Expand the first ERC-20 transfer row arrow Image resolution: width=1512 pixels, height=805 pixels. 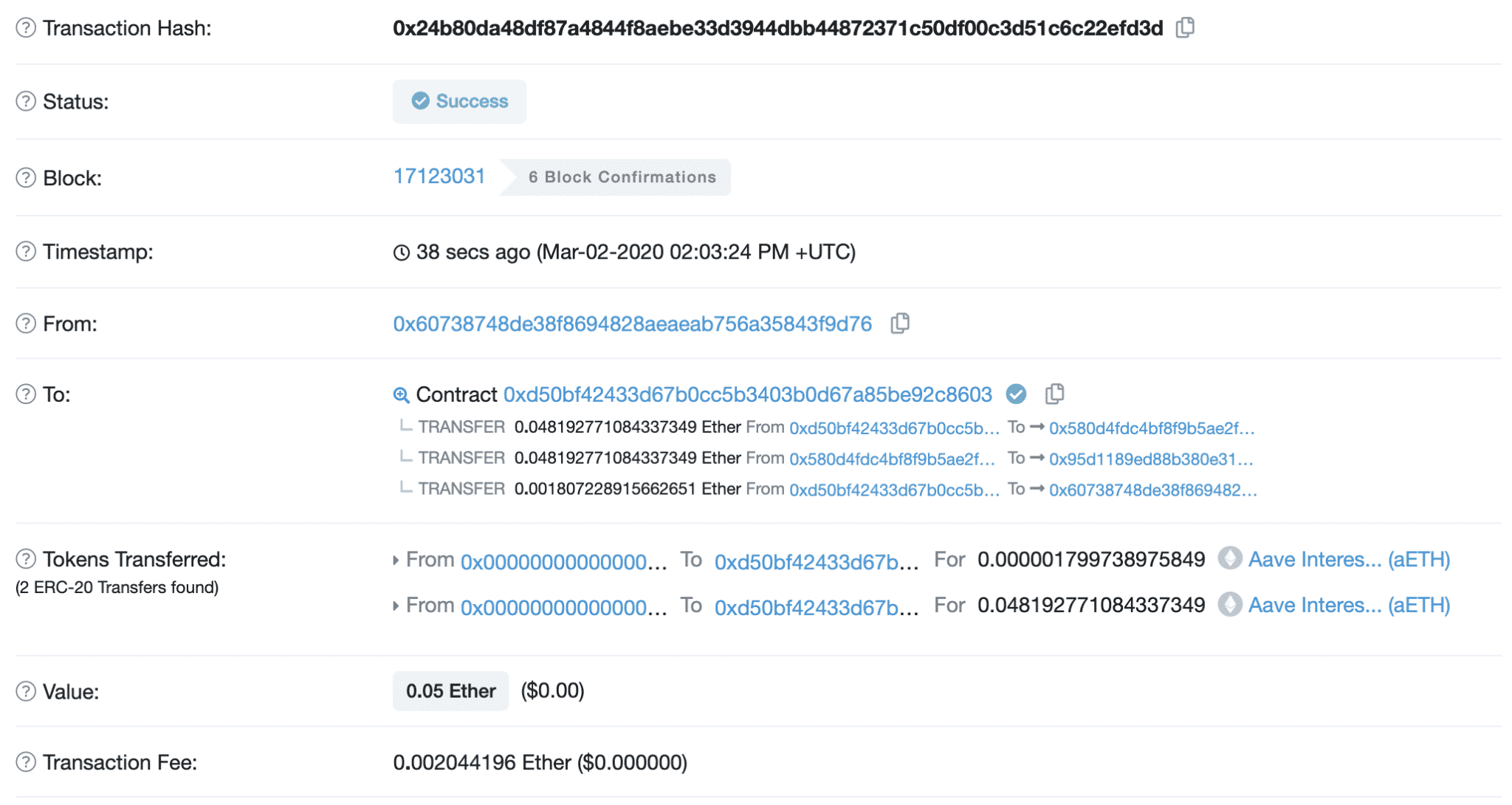tap(396, 561)
